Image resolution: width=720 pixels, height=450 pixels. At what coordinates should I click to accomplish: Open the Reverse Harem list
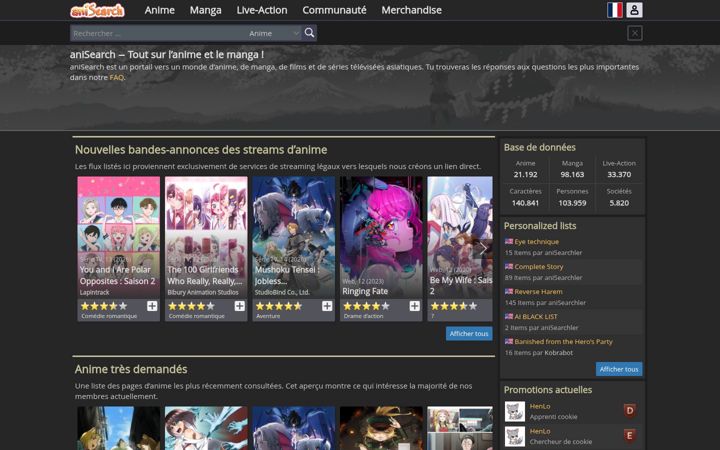coord(538,292)
